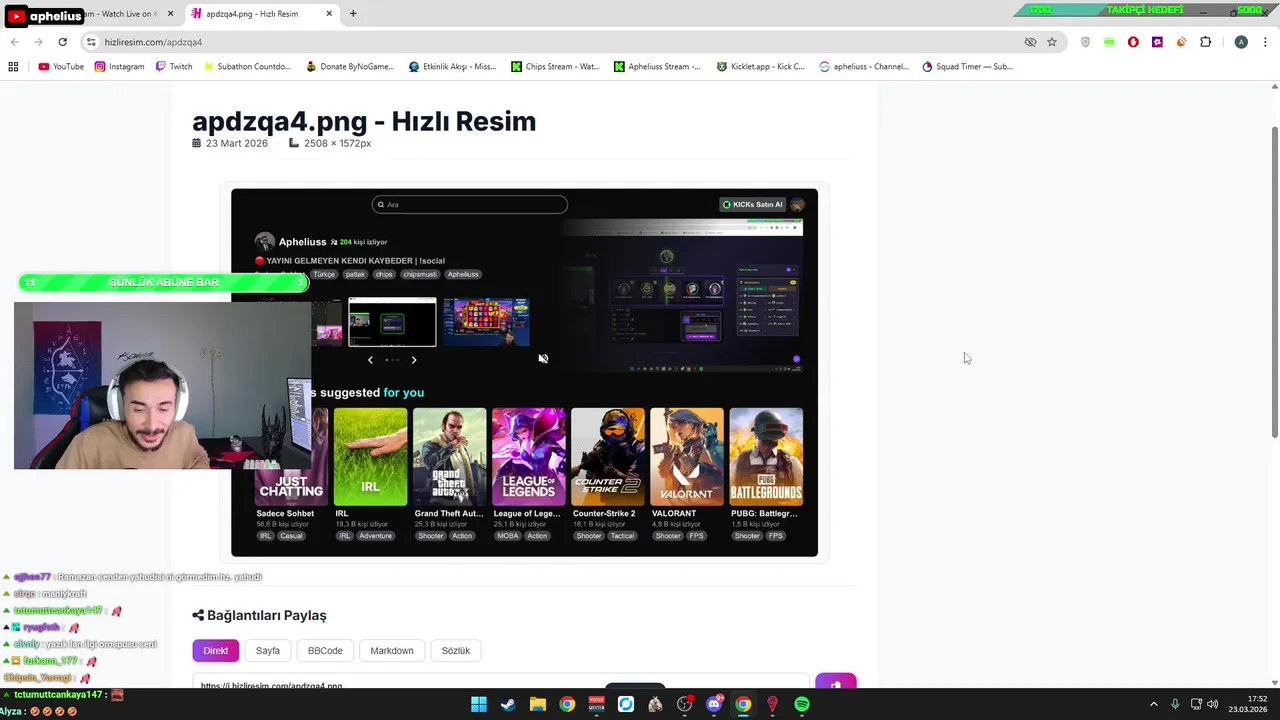The image size is (1280, 720).
Task: Click the upload date 23 Mart 2026
Action: [x=237, y=143]
